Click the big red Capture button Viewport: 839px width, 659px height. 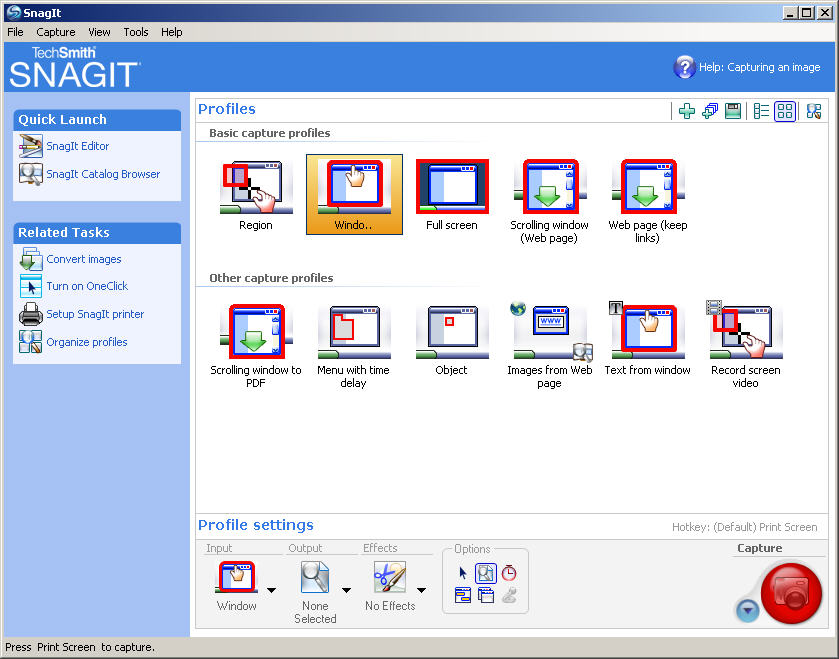pos(791,592)
